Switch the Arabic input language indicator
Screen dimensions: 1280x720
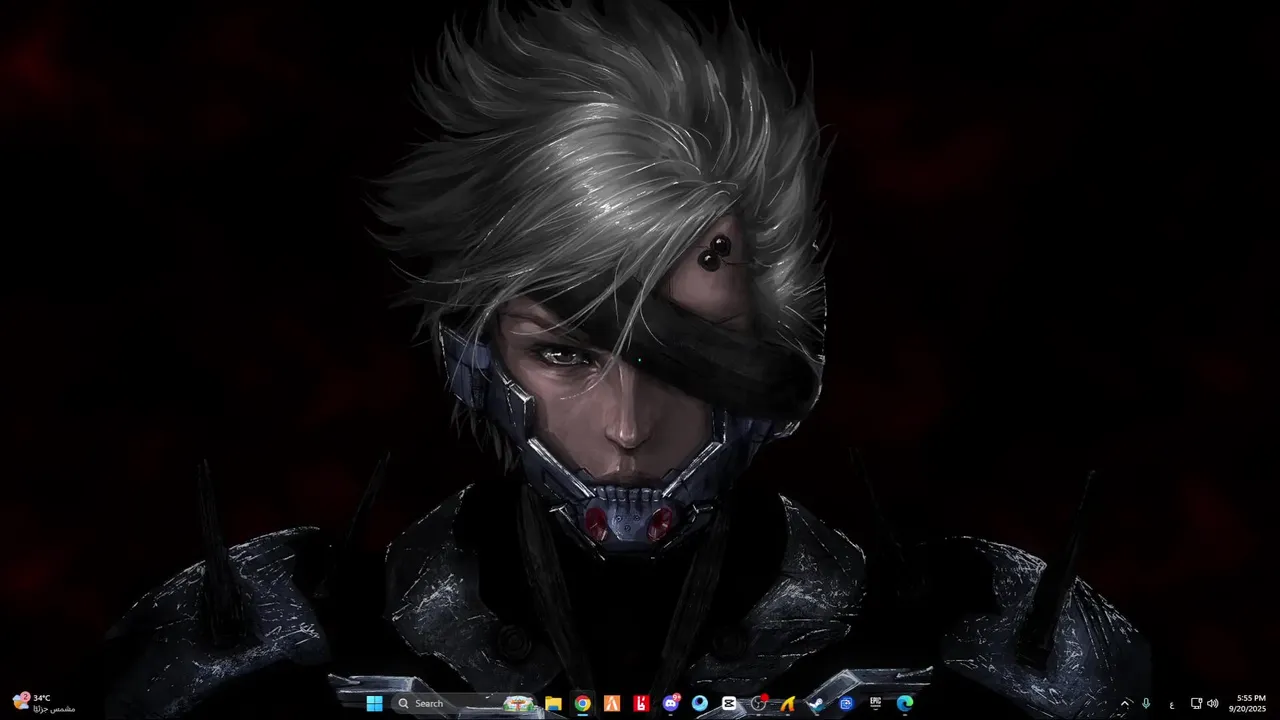[1172, 704]
